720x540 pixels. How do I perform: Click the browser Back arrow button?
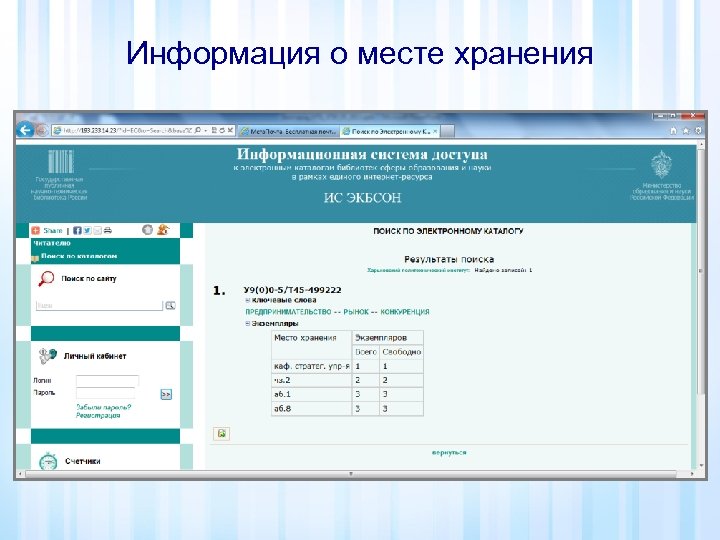point(25,130)
